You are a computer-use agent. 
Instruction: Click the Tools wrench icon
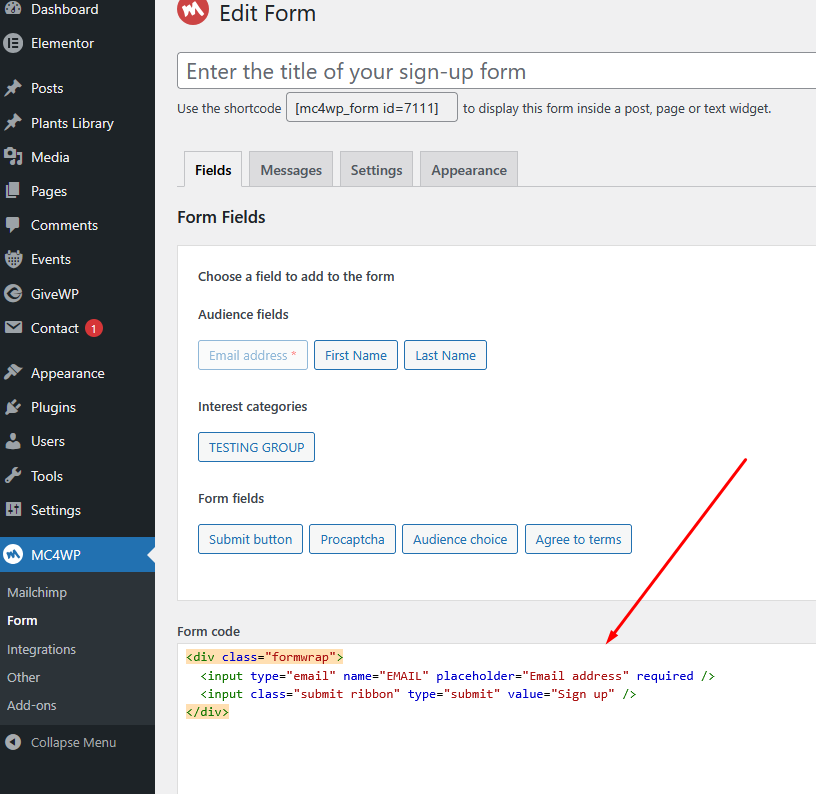tap(13, 476)
